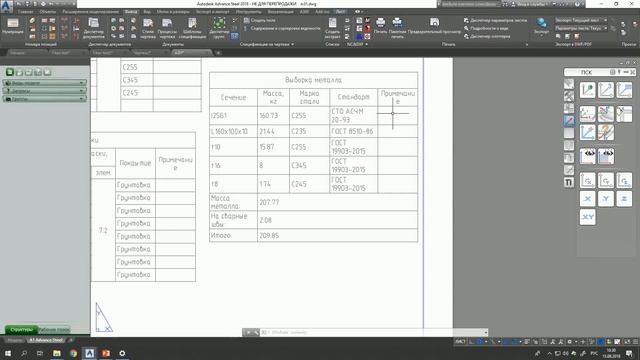Open the Лист ribbon tab
Viewport: 640px width, 360px height.
[x=340, y=12]
